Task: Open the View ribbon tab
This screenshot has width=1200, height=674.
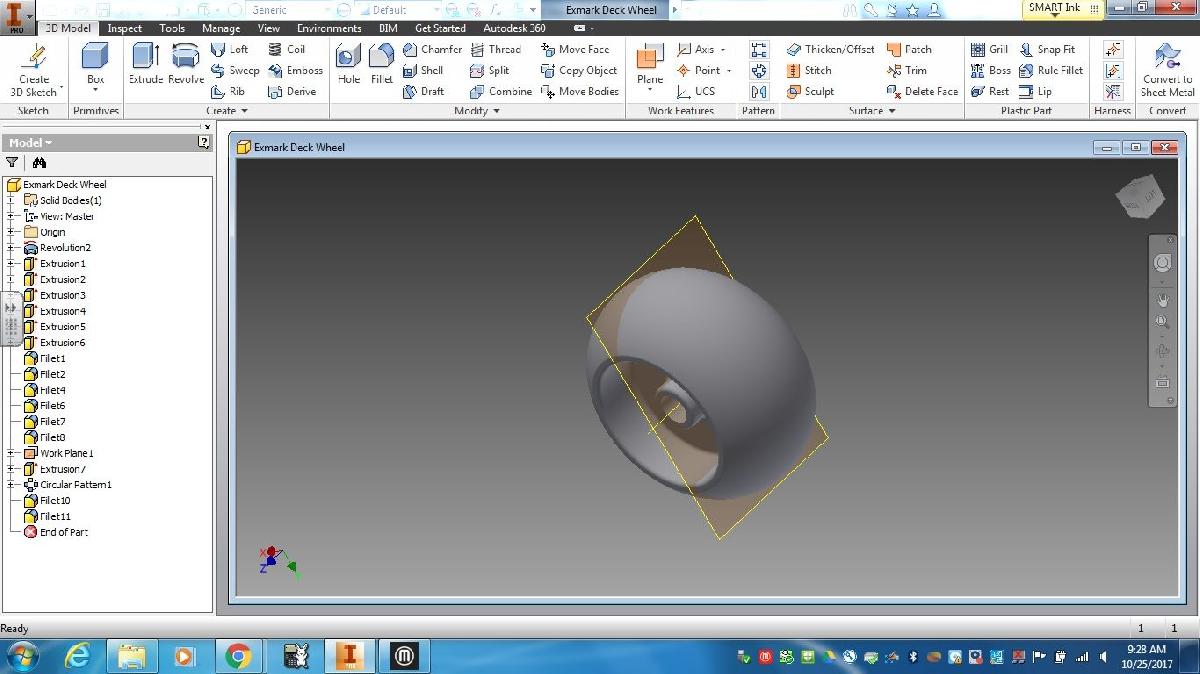Action: [x=269, y=28]
